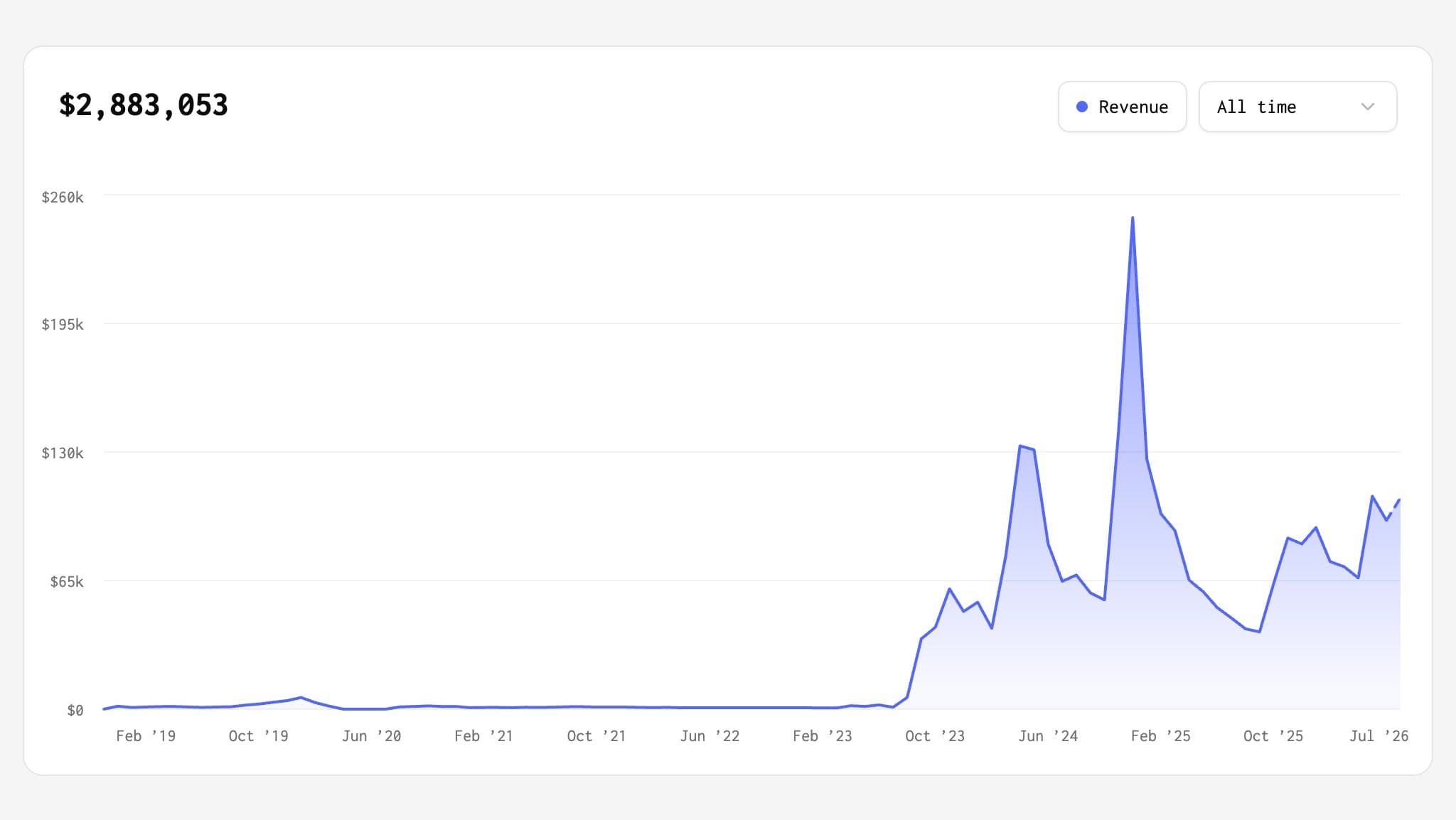The image size is (1456, 820).
Task: Click the Jun '24 x-axis label
Action: pyautogui.click(x=1048, y=736)
